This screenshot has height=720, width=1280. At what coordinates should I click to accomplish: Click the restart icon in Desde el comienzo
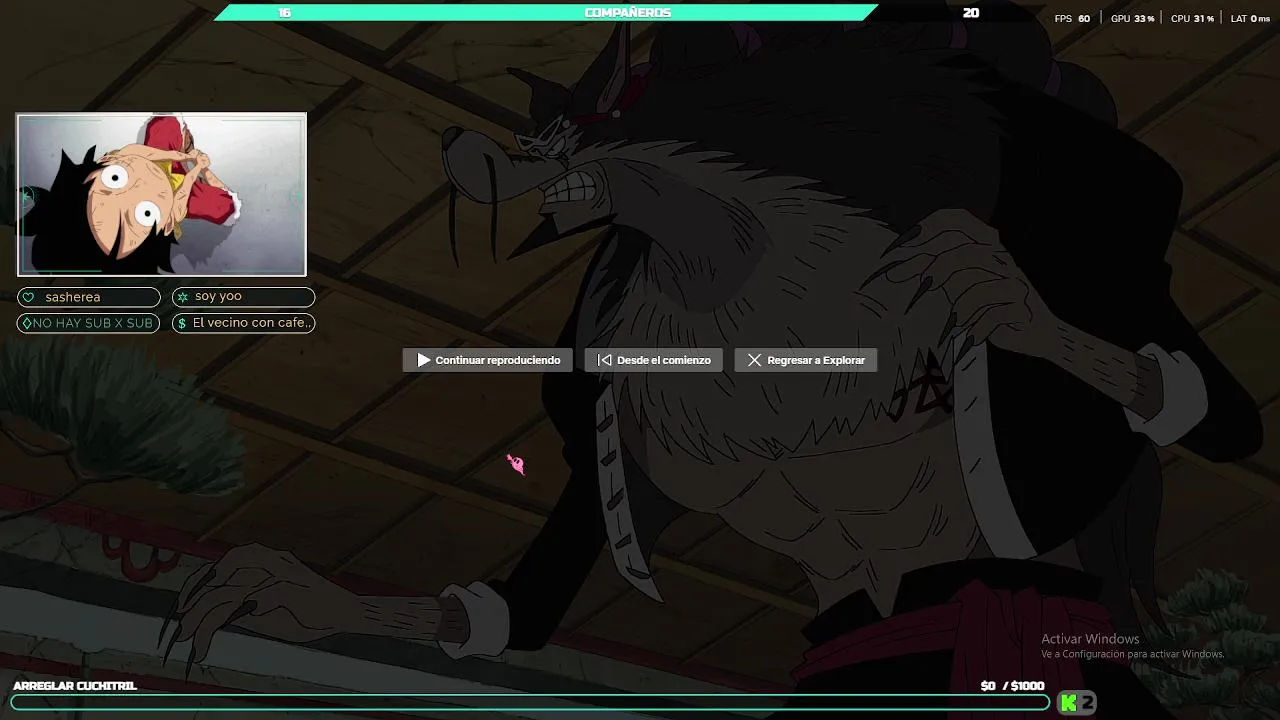click(604, 360)
